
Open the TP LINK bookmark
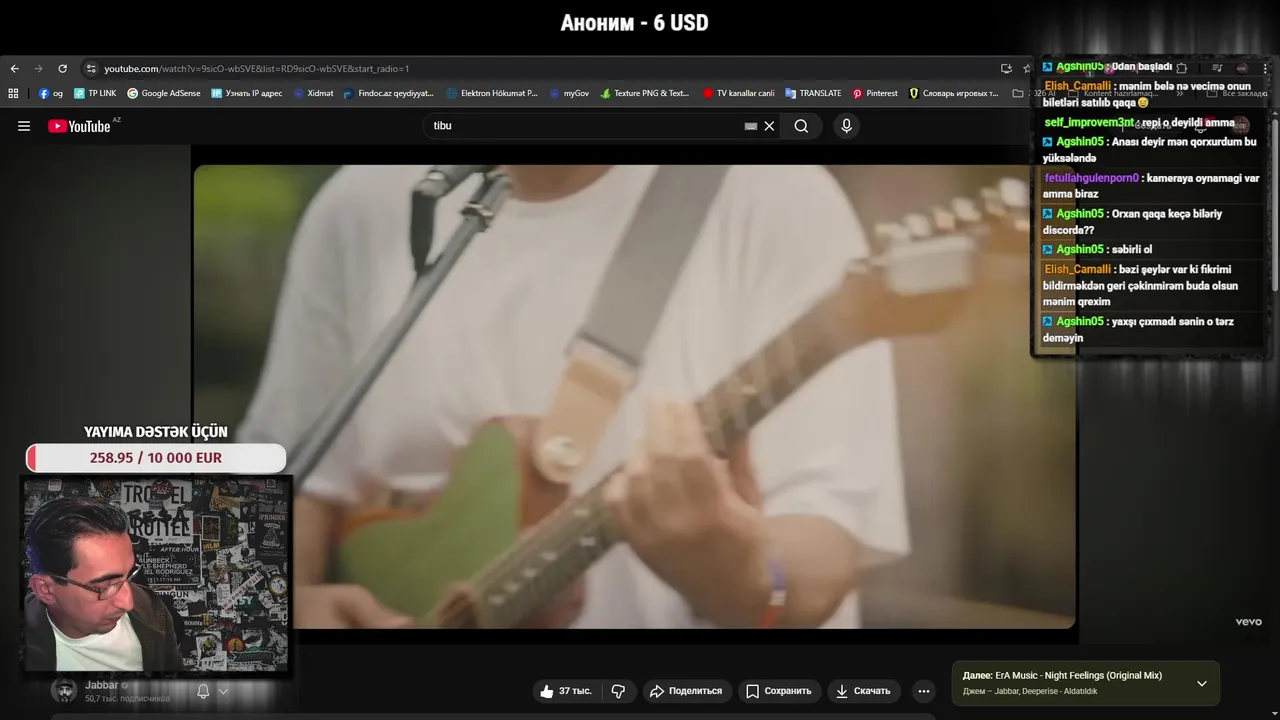pyautogui.click(x=95, y=93)
